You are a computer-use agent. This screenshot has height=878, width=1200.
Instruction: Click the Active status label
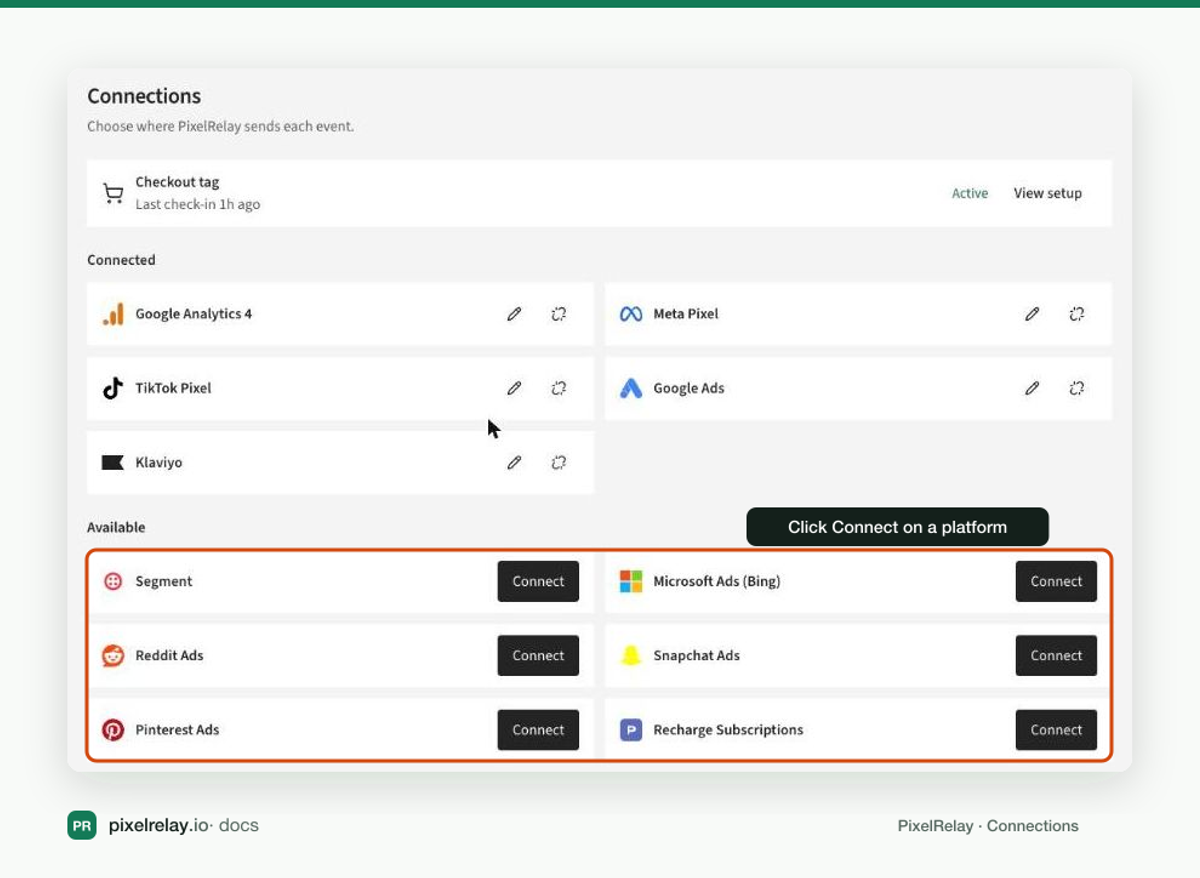coord(969,193)
